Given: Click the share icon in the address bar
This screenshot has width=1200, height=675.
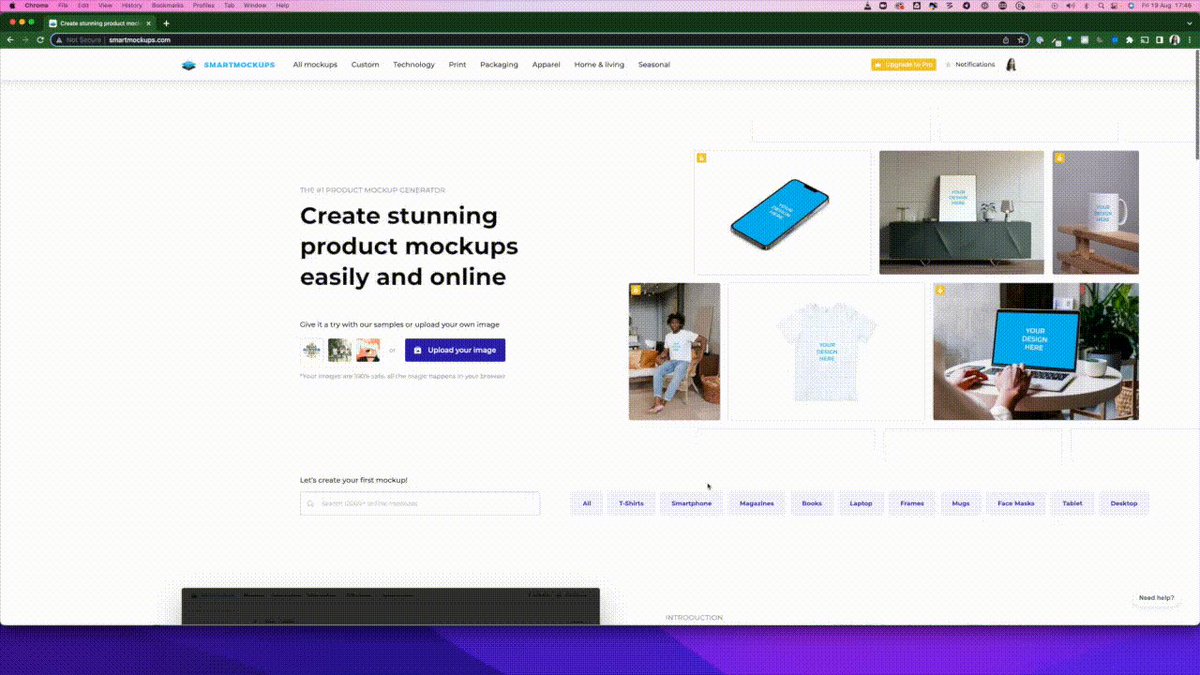Looking at the screenshot, I should [1006, 40].
